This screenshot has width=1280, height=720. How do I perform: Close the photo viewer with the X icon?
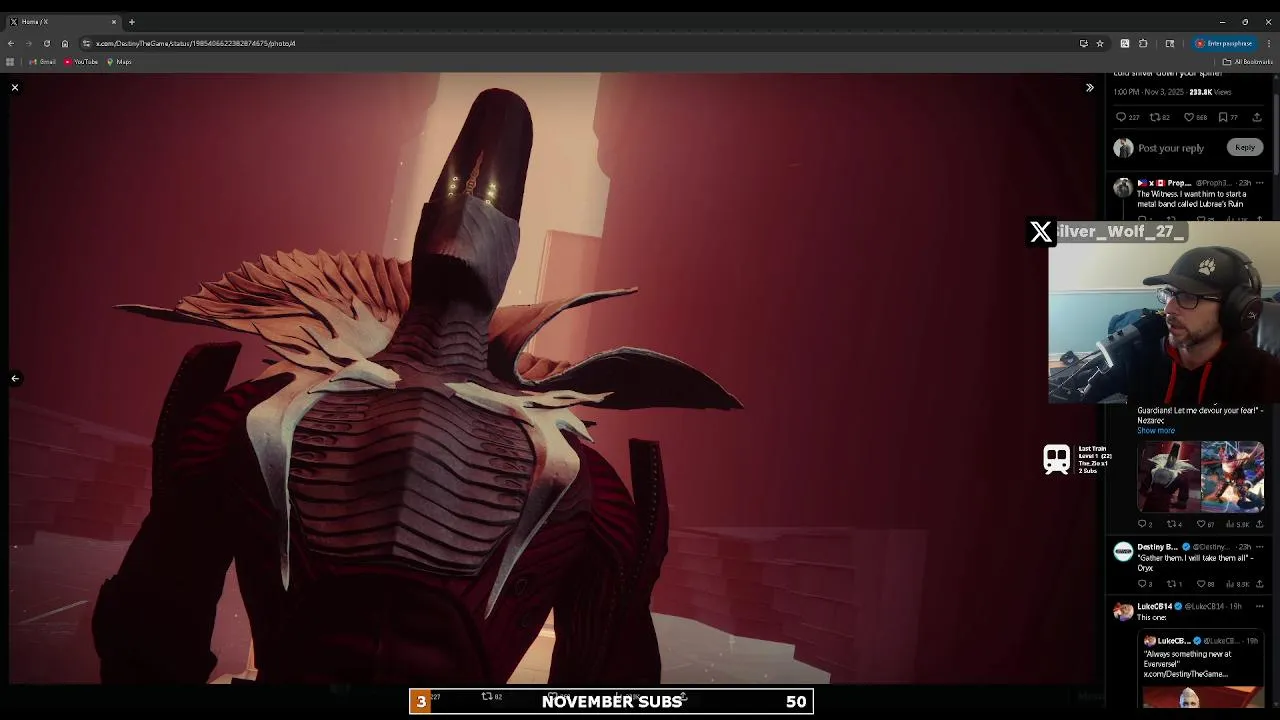pos(15,88)
